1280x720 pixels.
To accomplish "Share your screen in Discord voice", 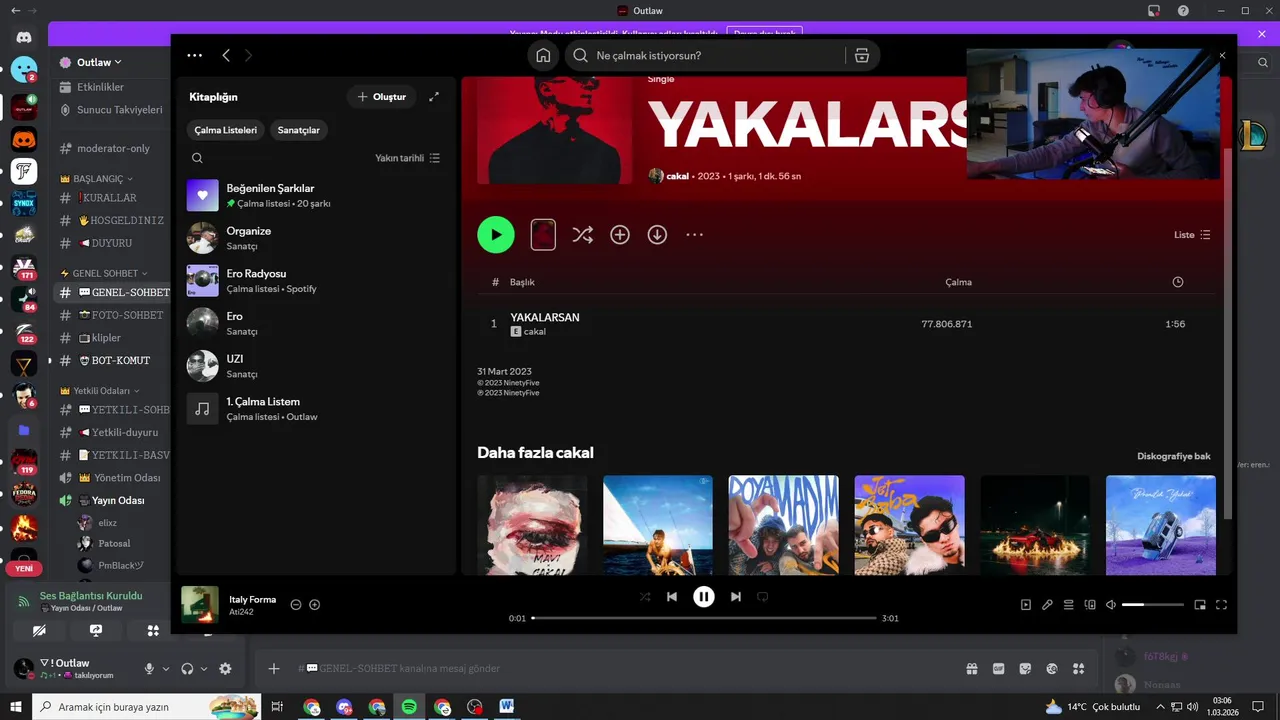I will [x=96, y=631].
